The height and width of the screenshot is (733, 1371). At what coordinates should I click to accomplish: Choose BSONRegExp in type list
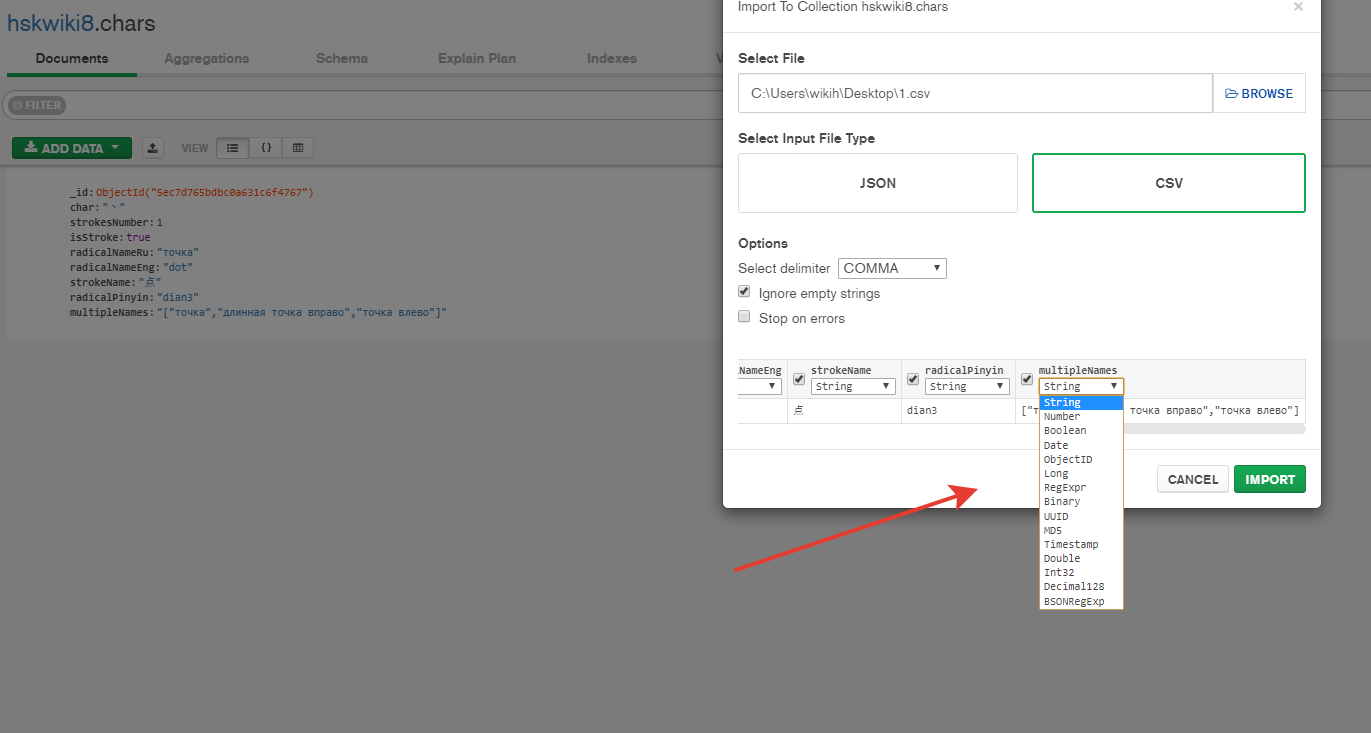pos(1081,601)
